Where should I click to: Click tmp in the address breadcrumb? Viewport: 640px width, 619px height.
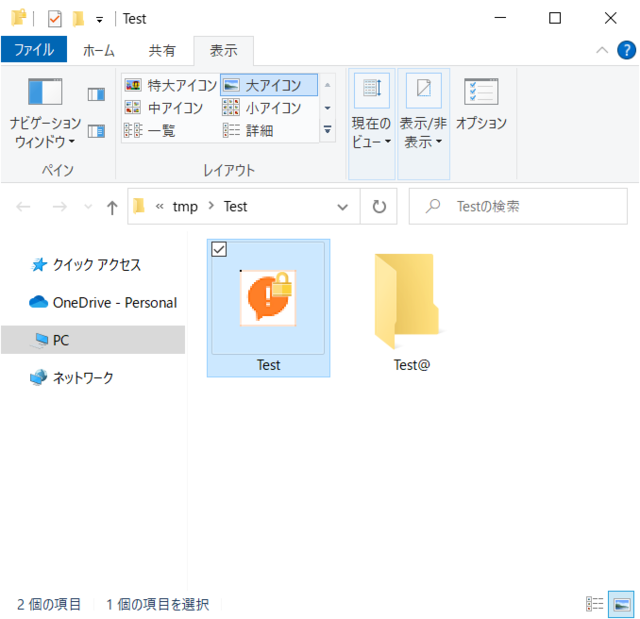[x=185, y=206]
